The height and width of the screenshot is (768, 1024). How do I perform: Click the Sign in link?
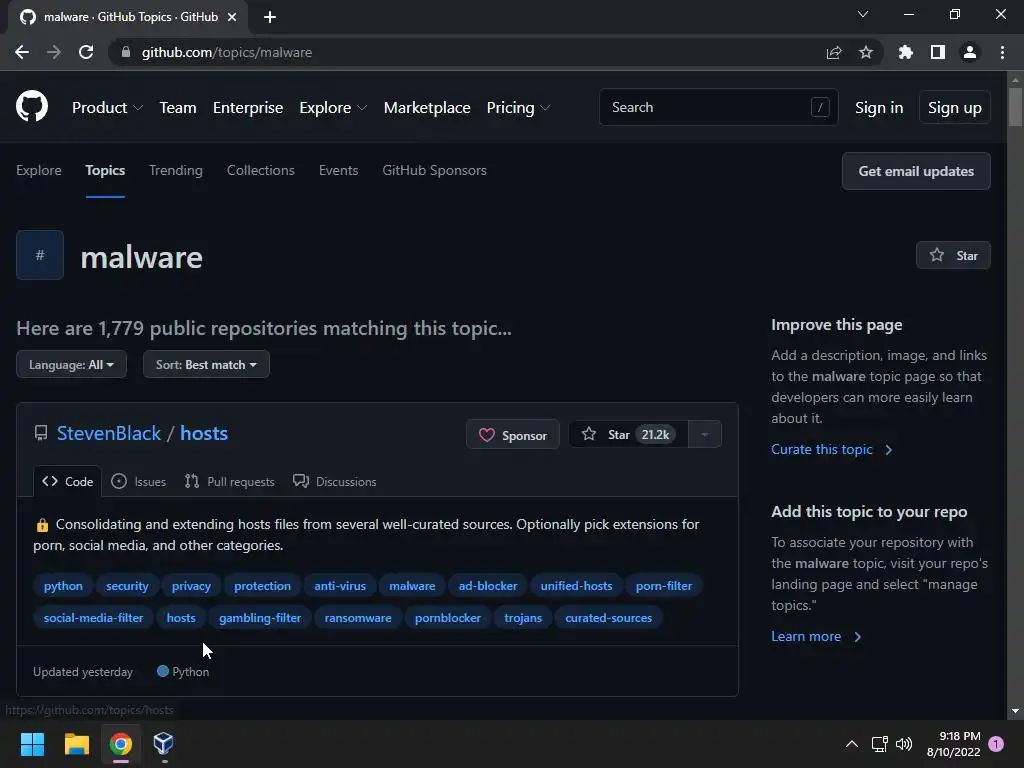pos(879,108)
